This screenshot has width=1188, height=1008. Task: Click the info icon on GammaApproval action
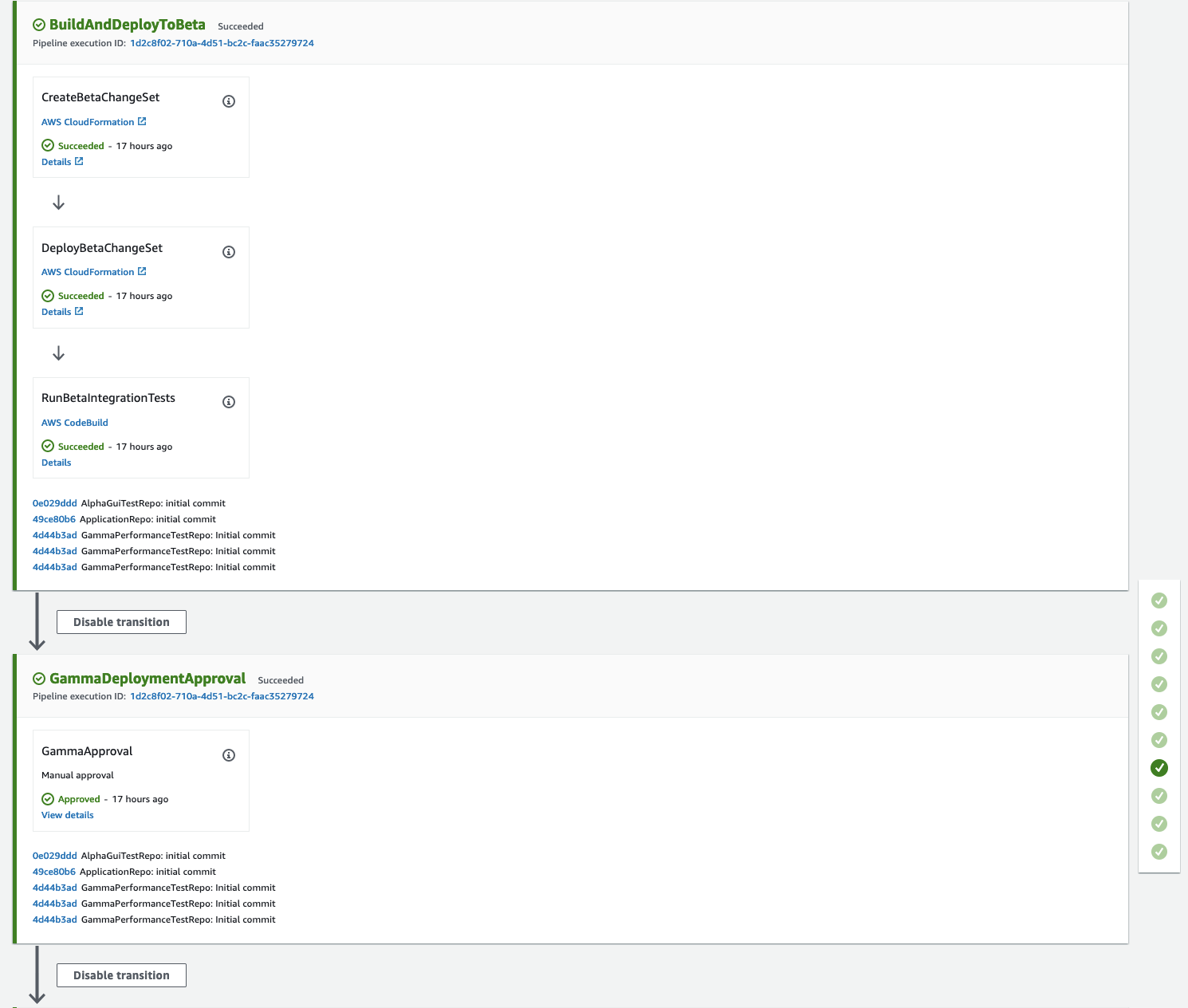tap(229, 754)
